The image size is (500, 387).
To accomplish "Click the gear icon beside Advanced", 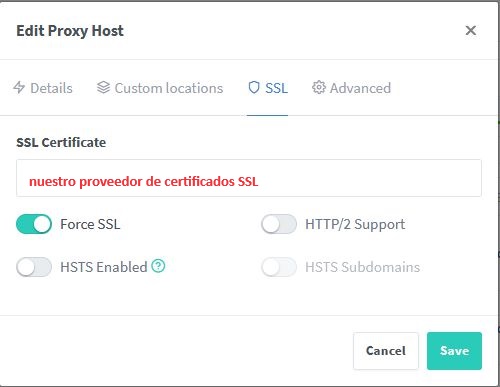I will point(319,88).
